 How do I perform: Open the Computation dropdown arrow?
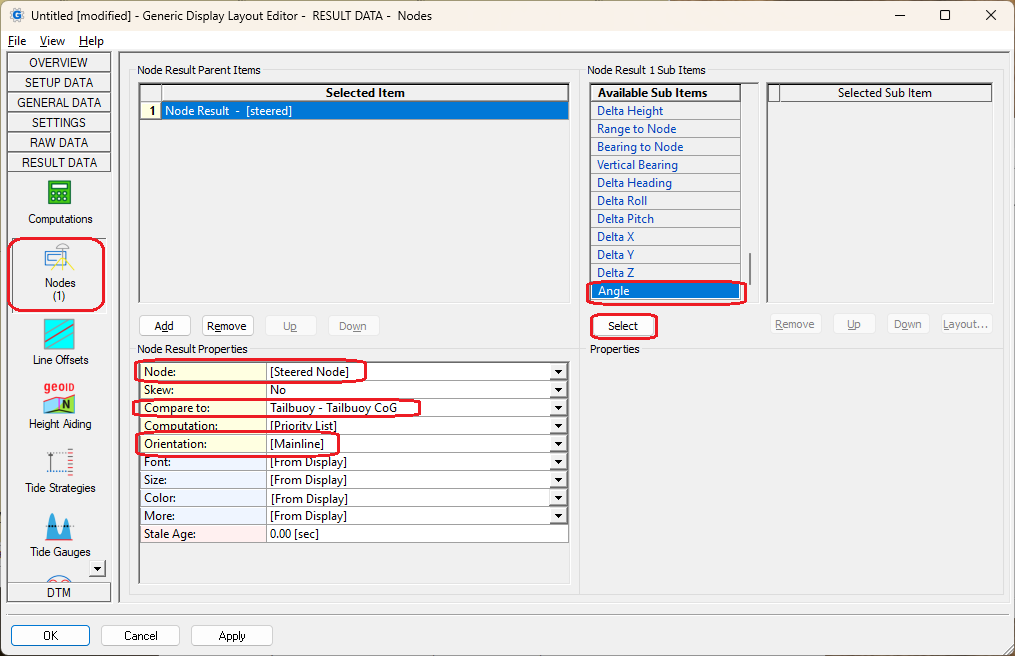coord(558,426)
